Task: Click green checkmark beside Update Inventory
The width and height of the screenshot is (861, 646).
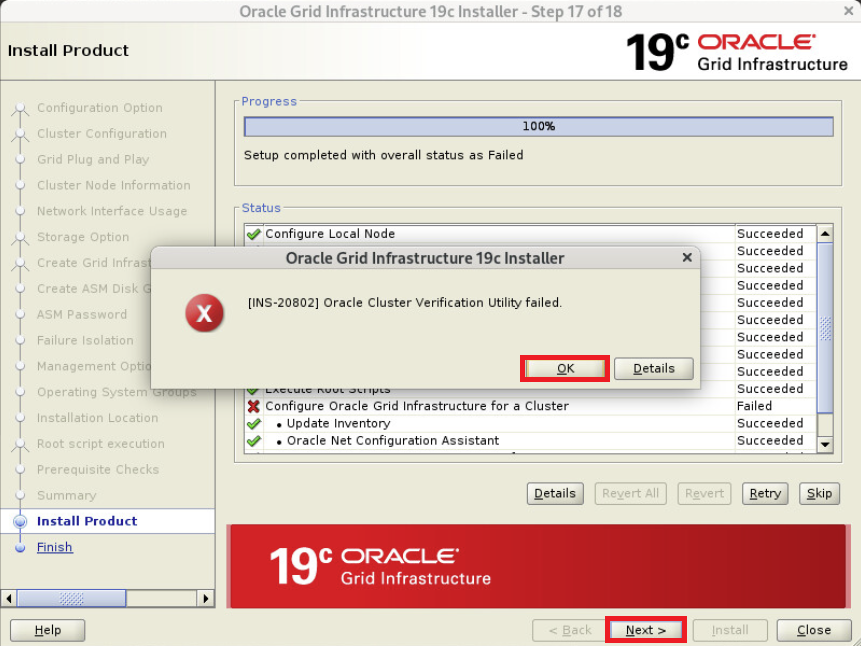Action: (x=253, y=424)
